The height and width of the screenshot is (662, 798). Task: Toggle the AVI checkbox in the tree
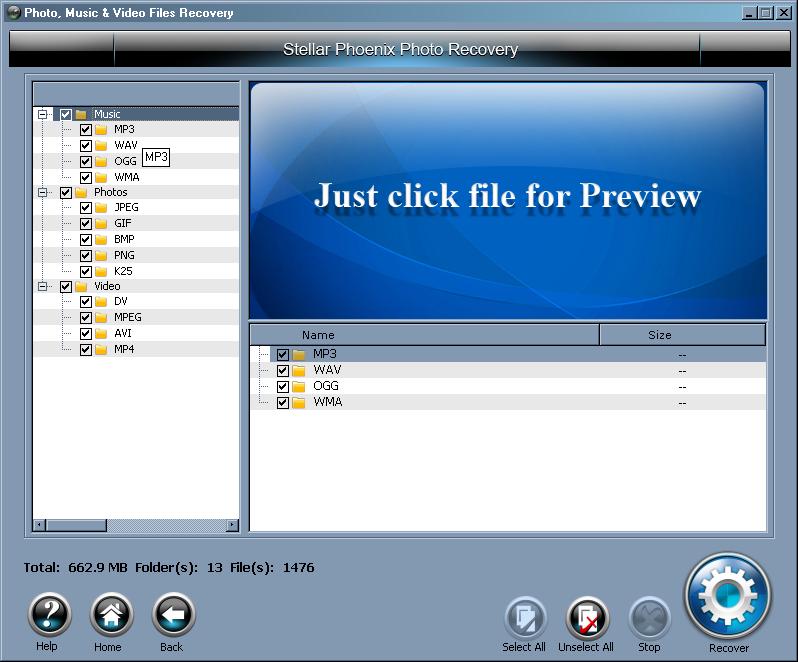pos(86,334)
